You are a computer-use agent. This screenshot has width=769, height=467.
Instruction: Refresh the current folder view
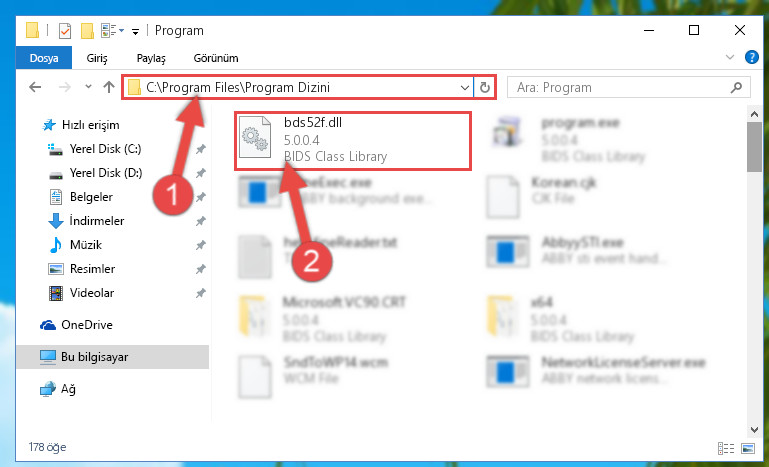point(485,87)
